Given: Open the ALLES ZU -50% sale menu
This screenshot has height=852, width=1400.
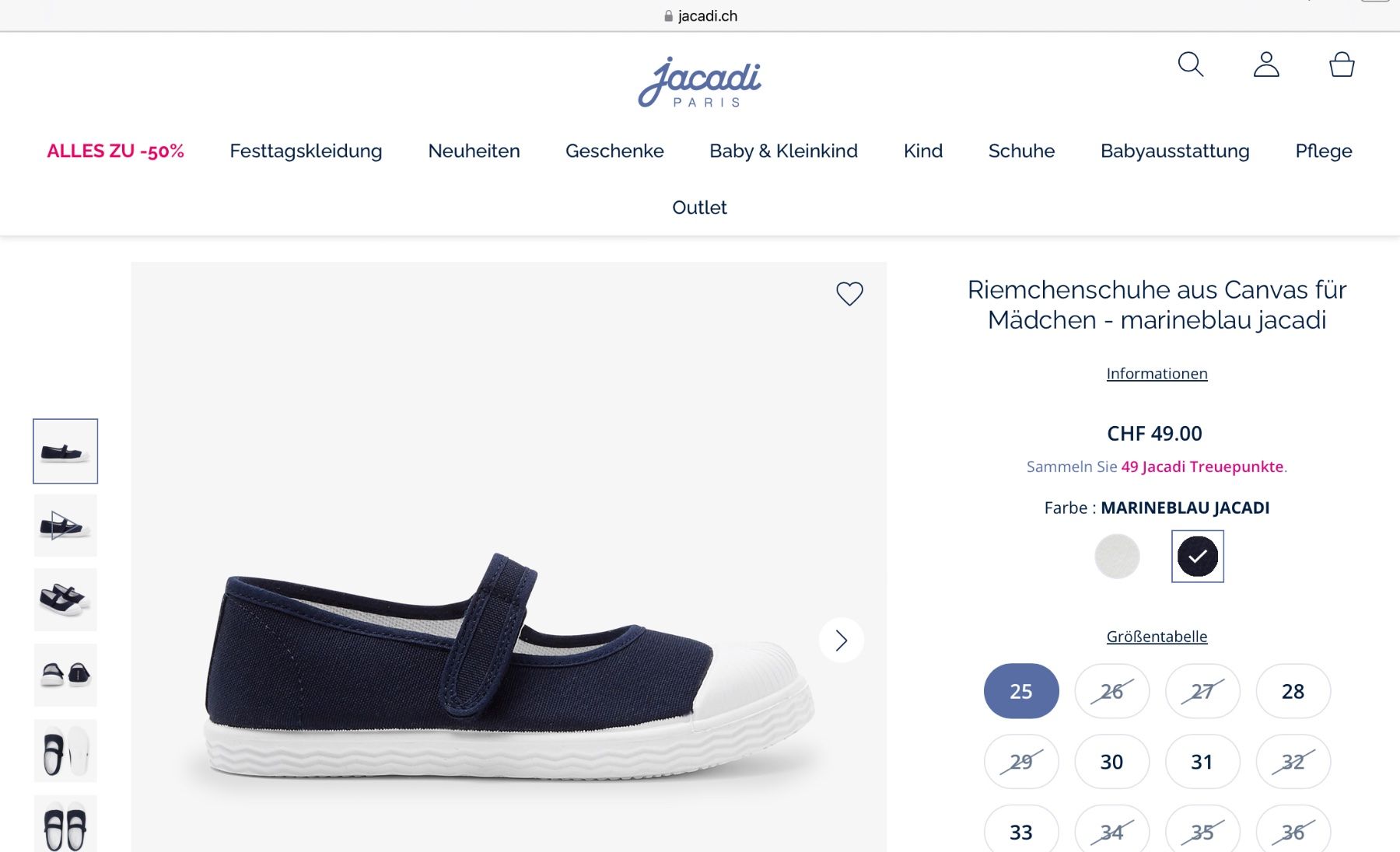Looking at the screenshot, I should [115, 151].
